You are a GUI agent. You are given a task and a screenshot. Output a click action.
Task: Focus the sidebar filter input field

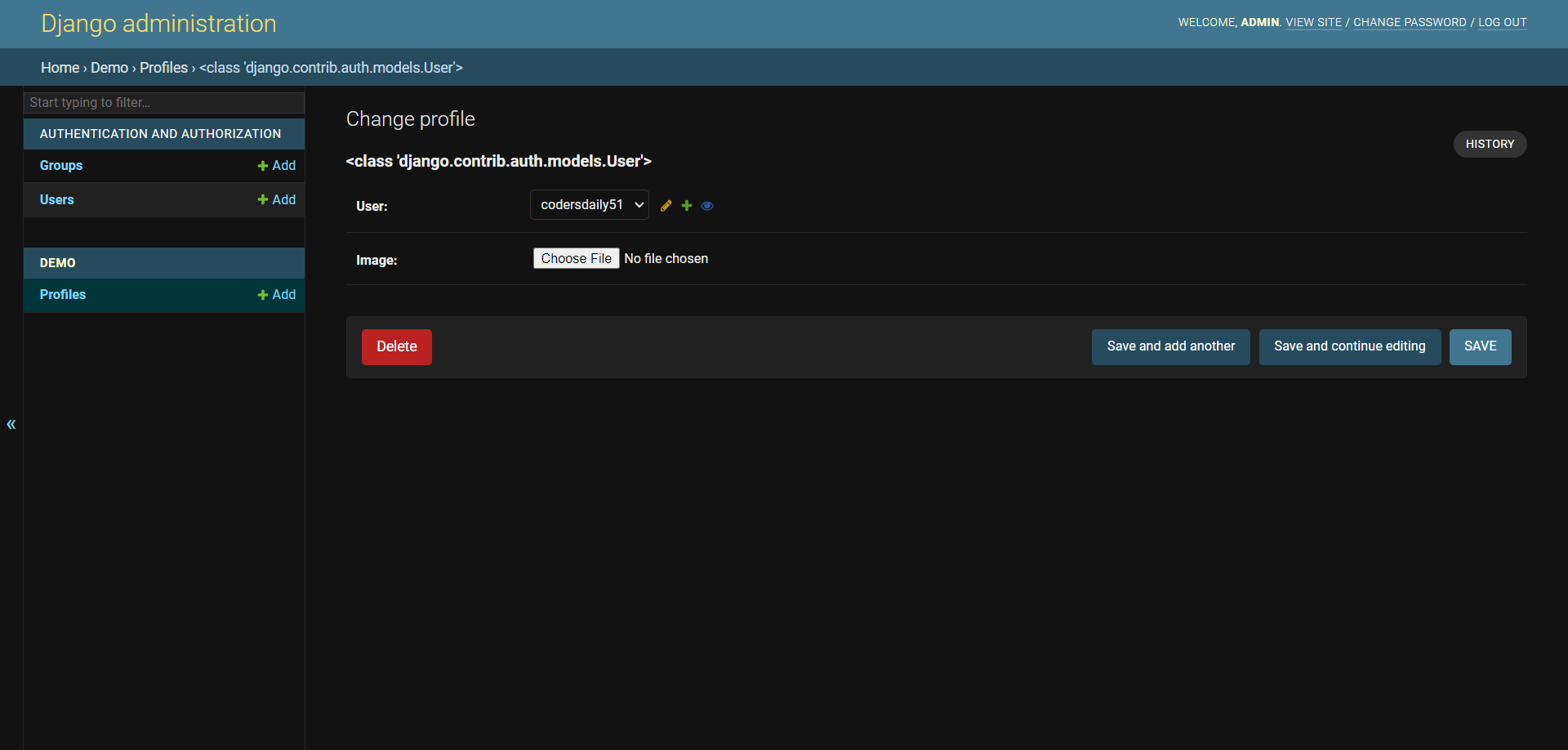[163, 103]
